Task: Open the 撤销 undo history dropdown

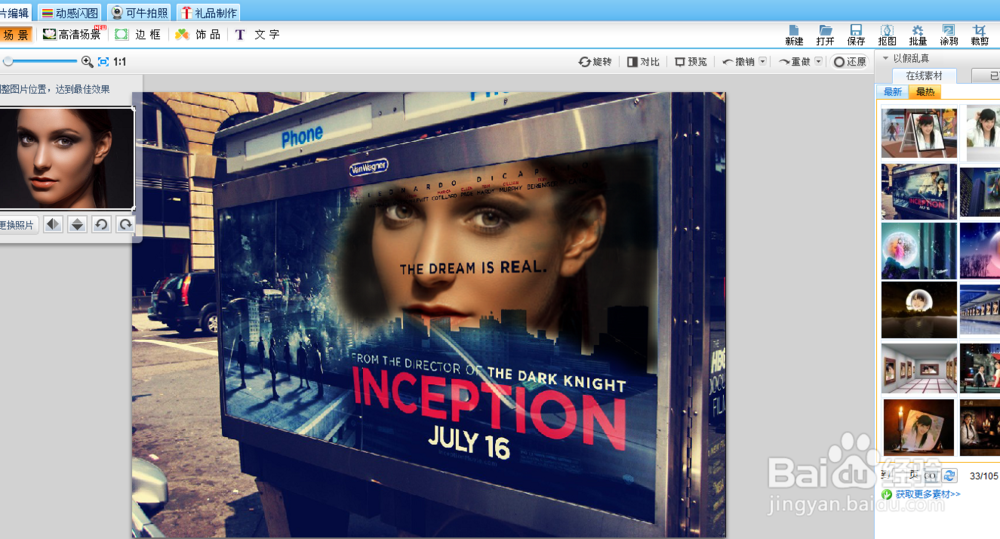Action: (763, 62)
